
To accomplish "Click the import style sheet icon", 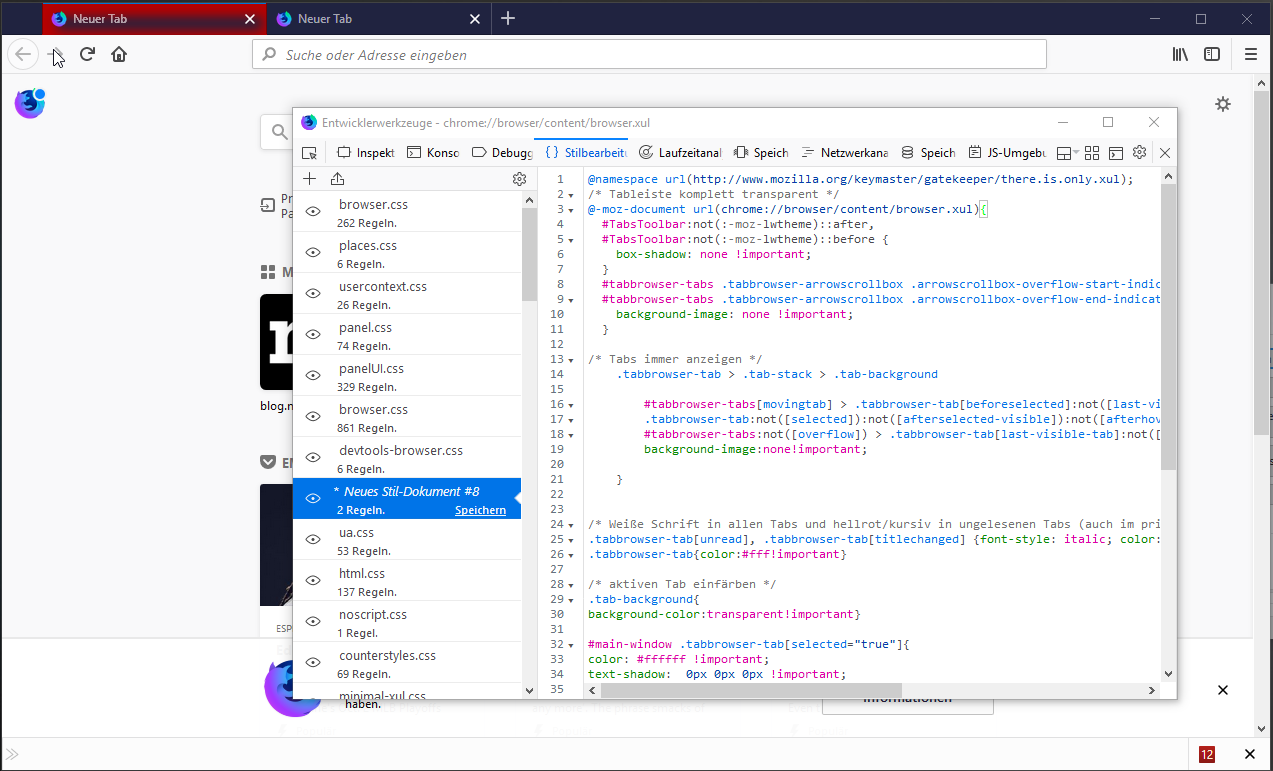I will pos(337,179).
